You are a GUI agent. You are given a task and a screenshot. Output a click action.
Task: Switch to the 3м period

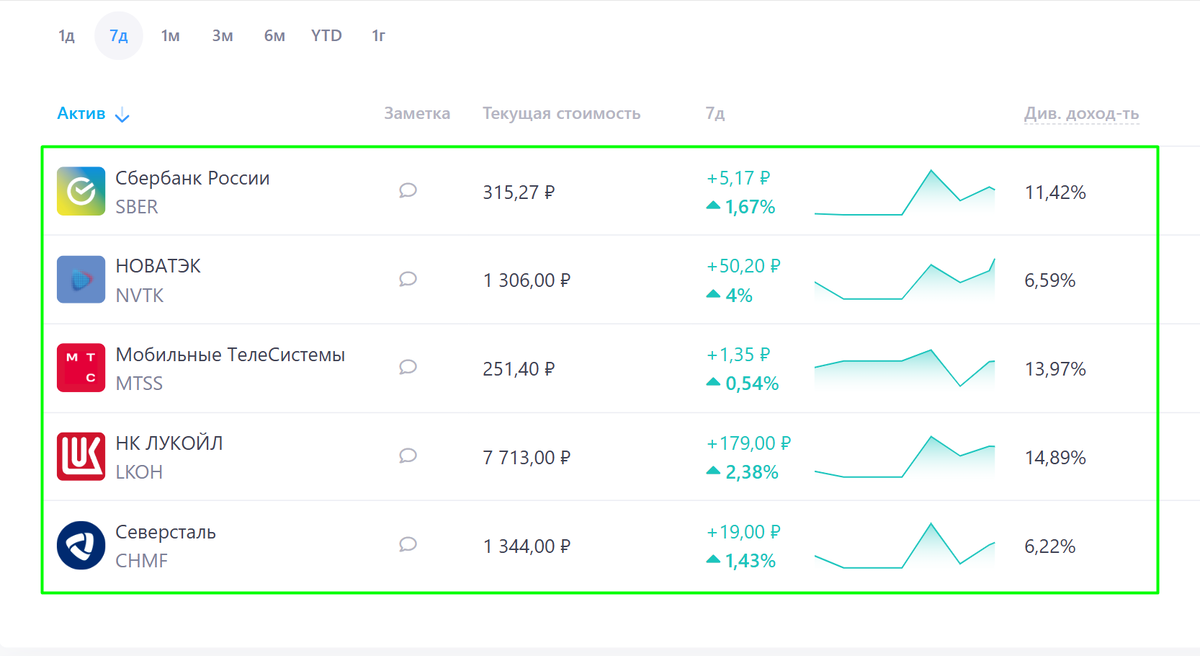tap(223, 36)
